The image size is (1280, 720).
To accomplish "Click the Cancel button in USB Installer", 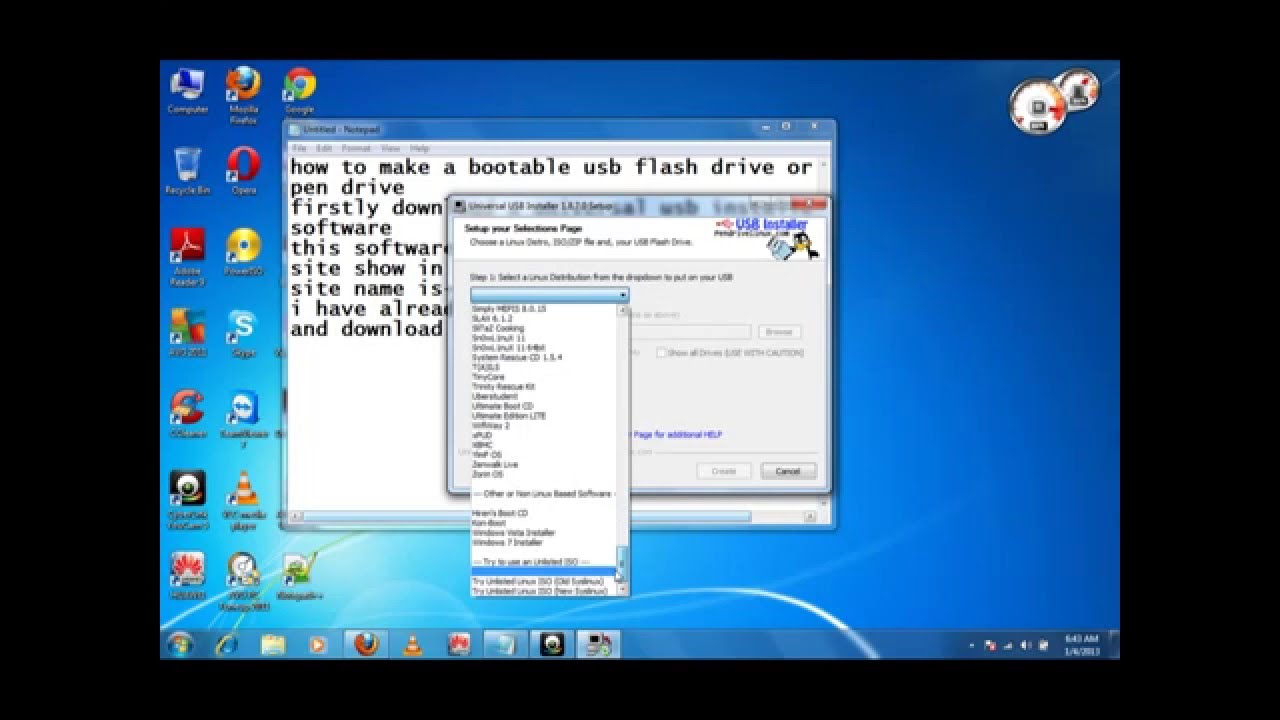I will pyautogui.click(x=788, y=470).
